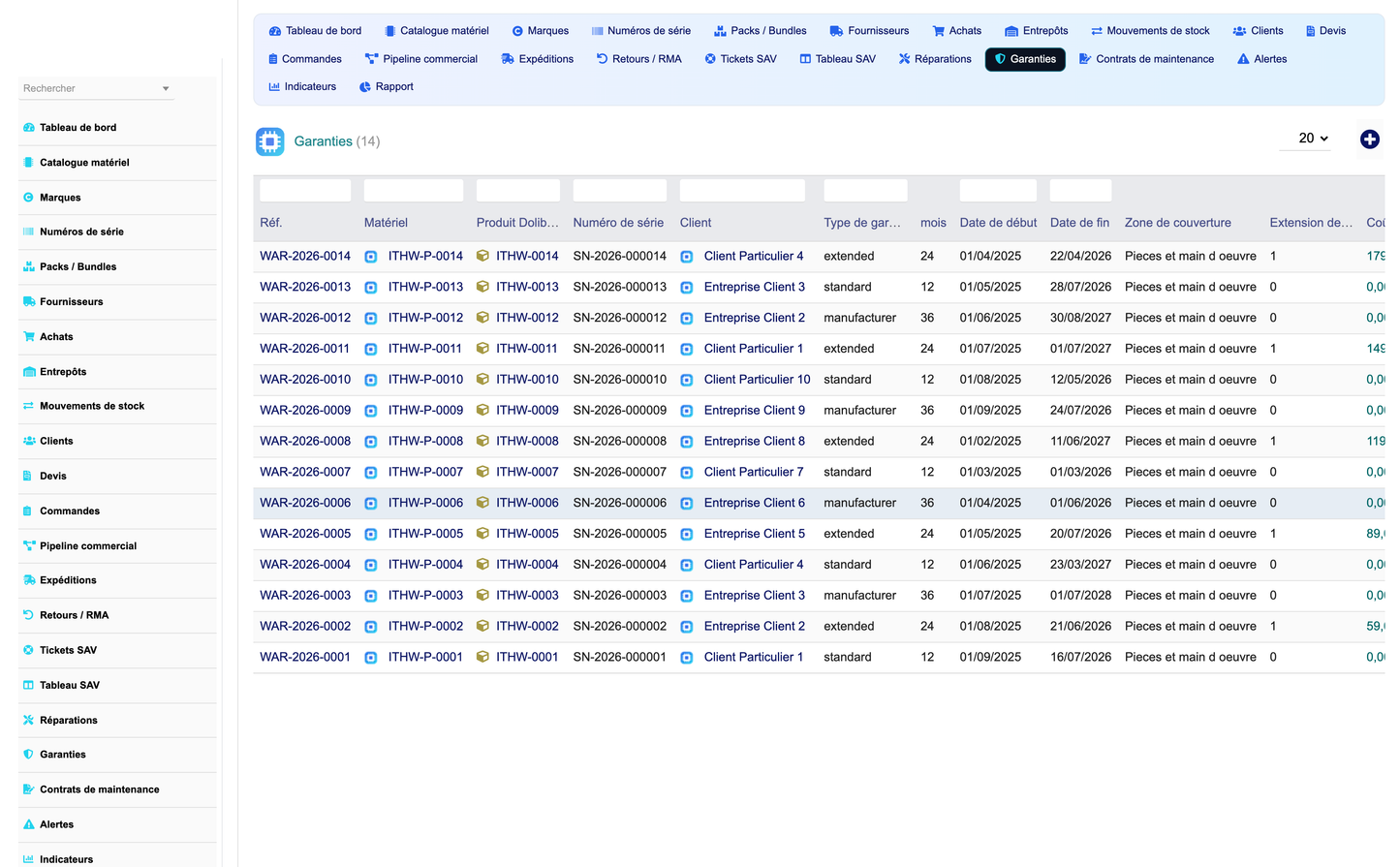Sort by the Type de gar… column header

pos(862,223)
